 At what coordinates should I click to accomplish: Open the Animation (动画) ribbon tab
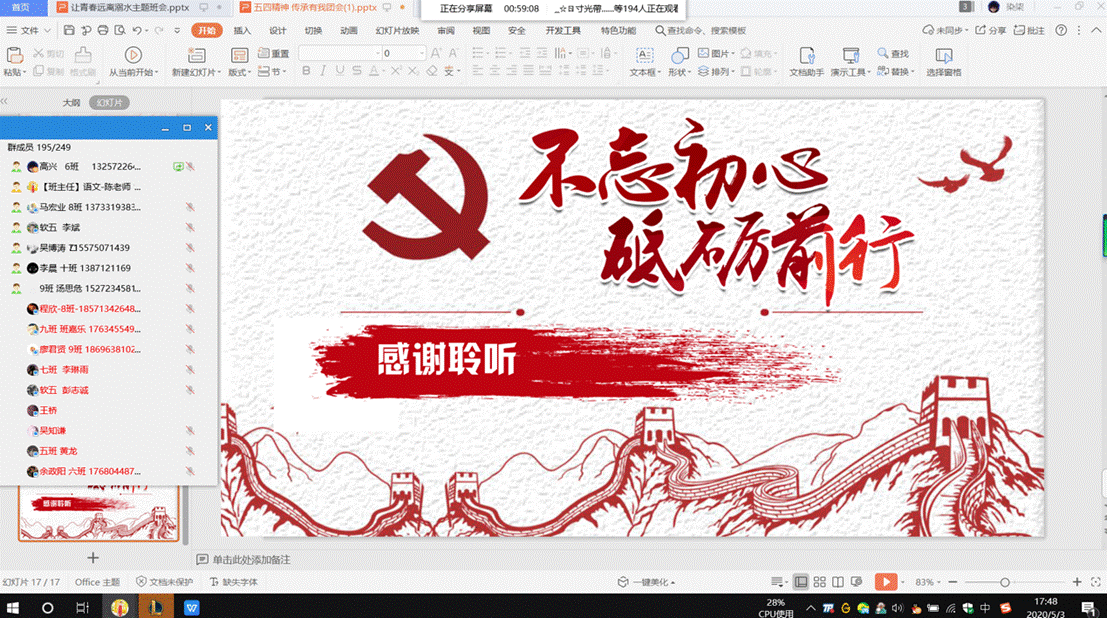coord(349,30)
